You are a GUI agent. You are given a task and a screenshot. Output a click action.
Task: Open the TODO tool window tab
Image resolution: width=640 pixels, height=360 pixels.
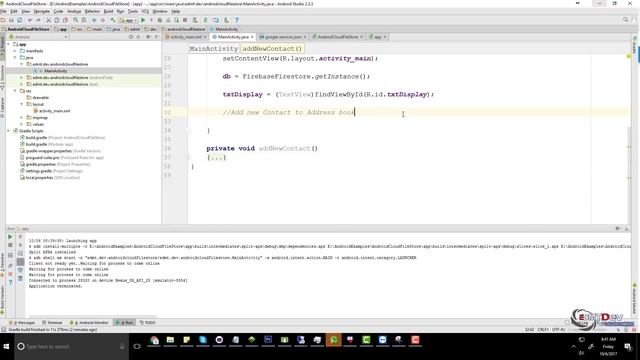(x=148, y=322)
